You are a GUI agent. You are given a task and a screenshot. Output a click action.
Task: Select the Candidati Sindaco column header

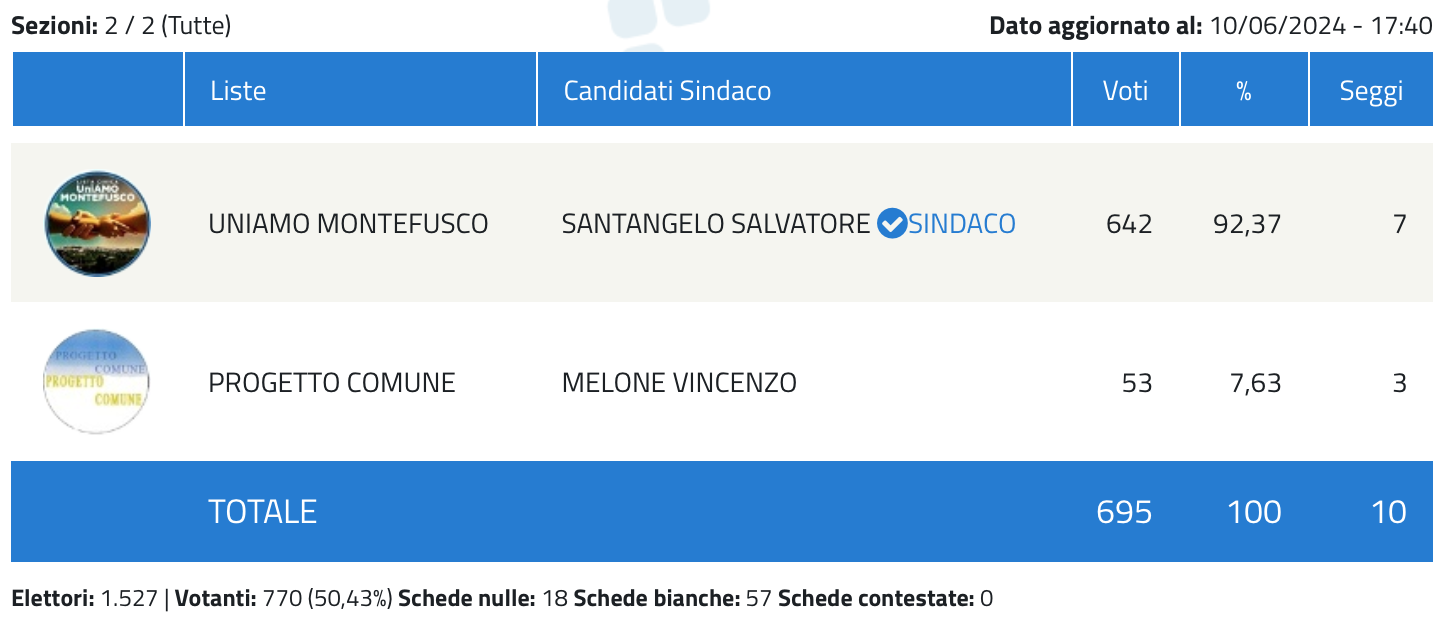point(667,91)
